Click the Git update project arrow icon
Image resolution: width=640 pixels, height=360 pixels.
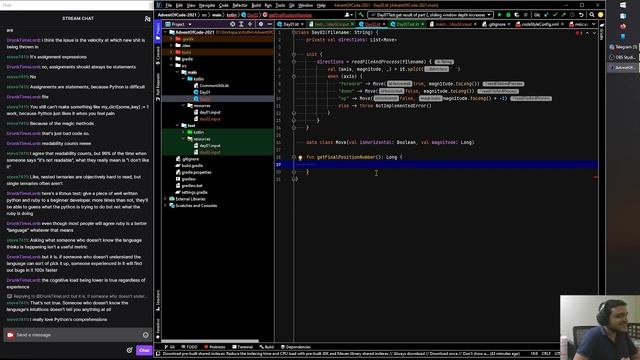coord(546,15)
